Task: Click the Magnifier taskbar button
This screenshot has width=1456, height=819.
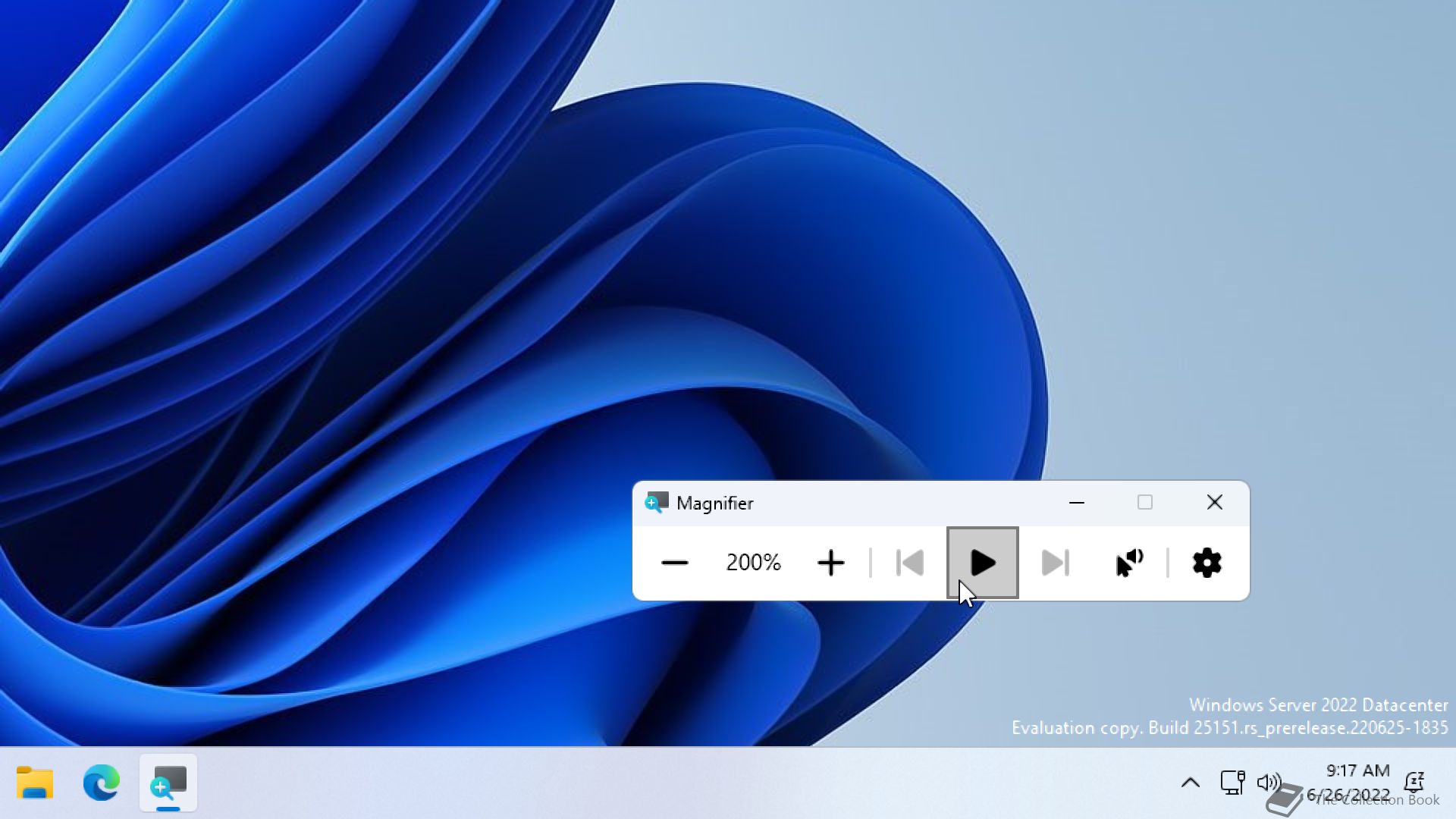Action: point(168,783)
